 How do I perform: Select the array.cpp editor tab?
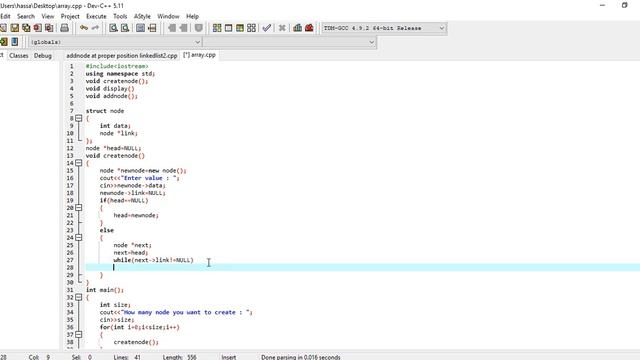[x=199, y=55]
